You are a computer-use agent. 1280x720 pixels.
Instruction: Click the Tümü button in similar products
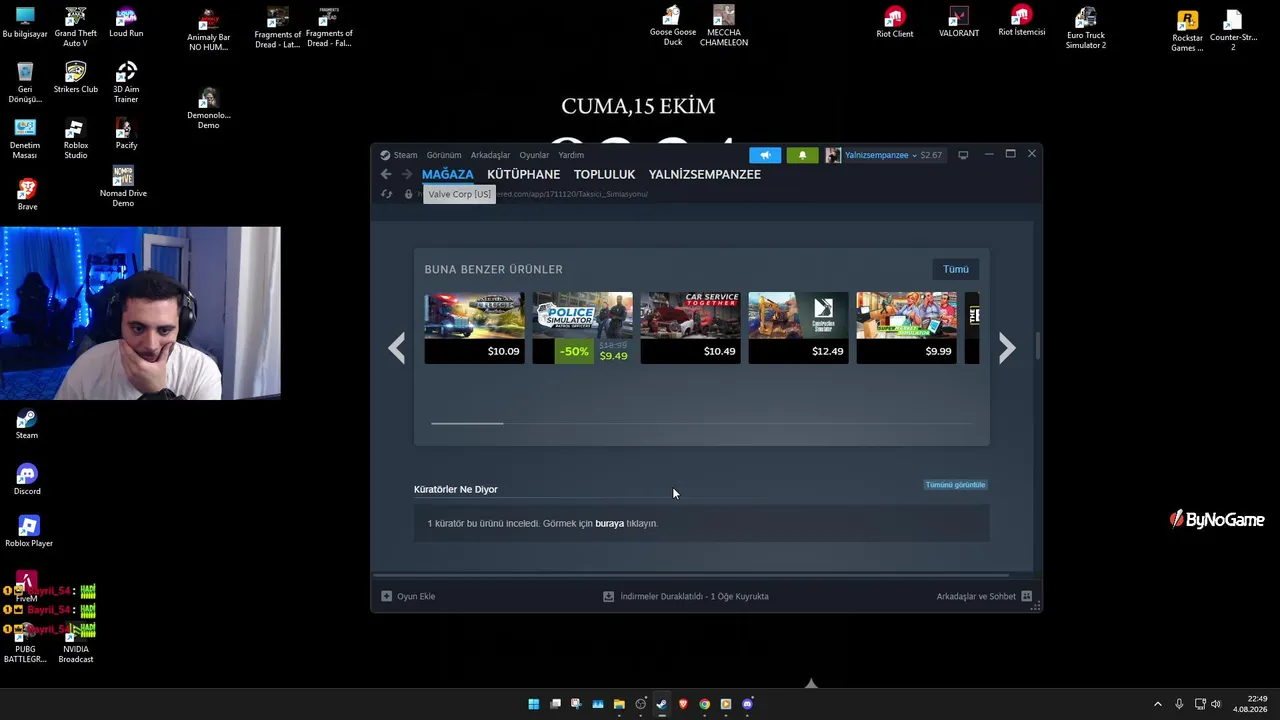coord(956,269)
